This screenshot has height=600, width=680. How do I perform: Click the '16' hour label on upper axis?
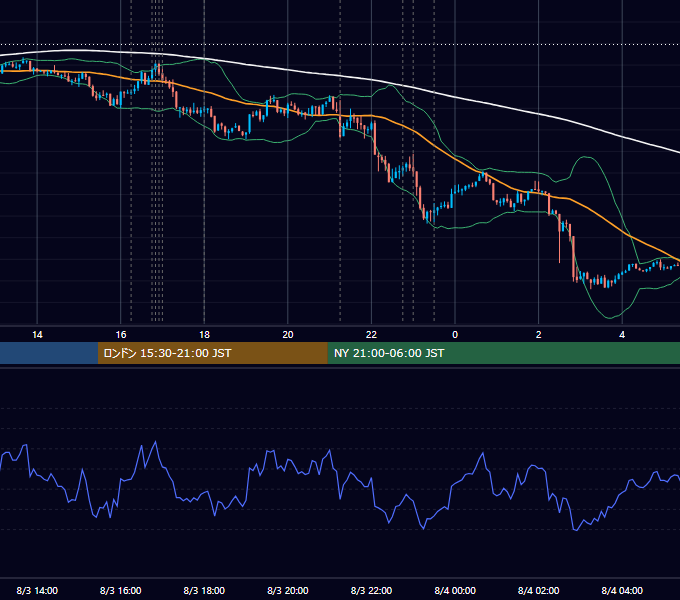[121, 335]
